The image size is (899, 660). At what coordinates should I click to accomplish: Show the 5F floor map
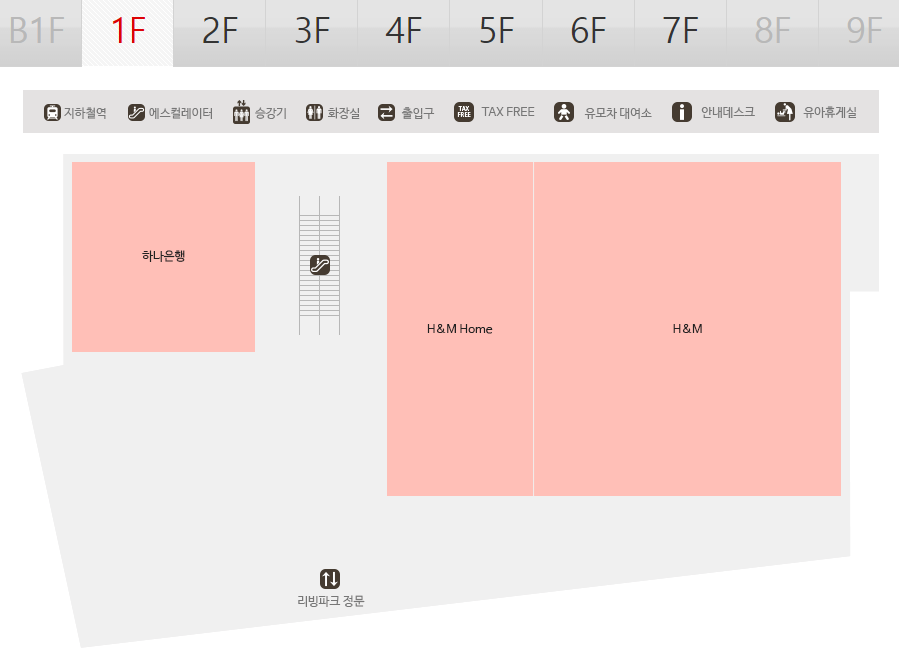(497, 33)
